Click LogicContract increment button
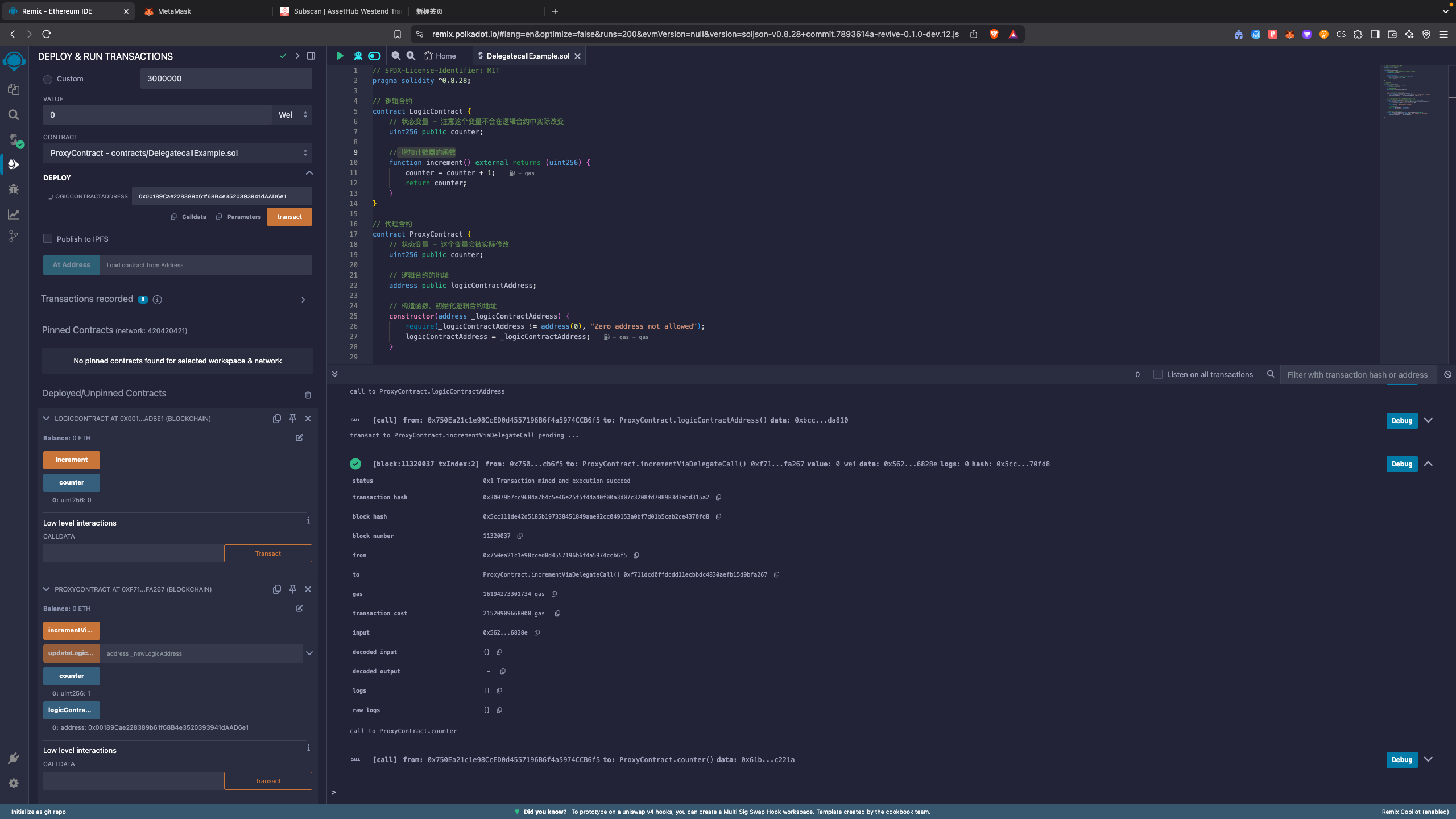The height and width of the screenshot is (819, 1456). (72, 460)
